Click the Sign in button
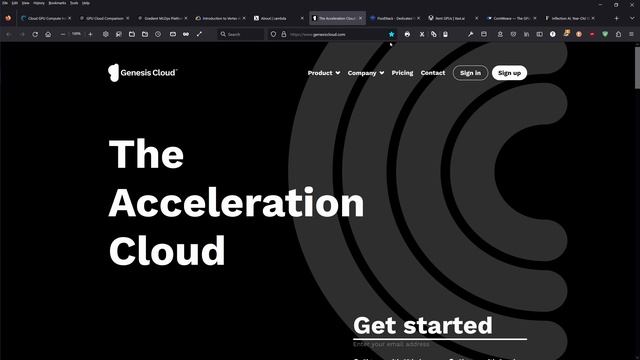The height and width of the screenshot is (360, 640). pyautogui.click(x=470, y=73)
